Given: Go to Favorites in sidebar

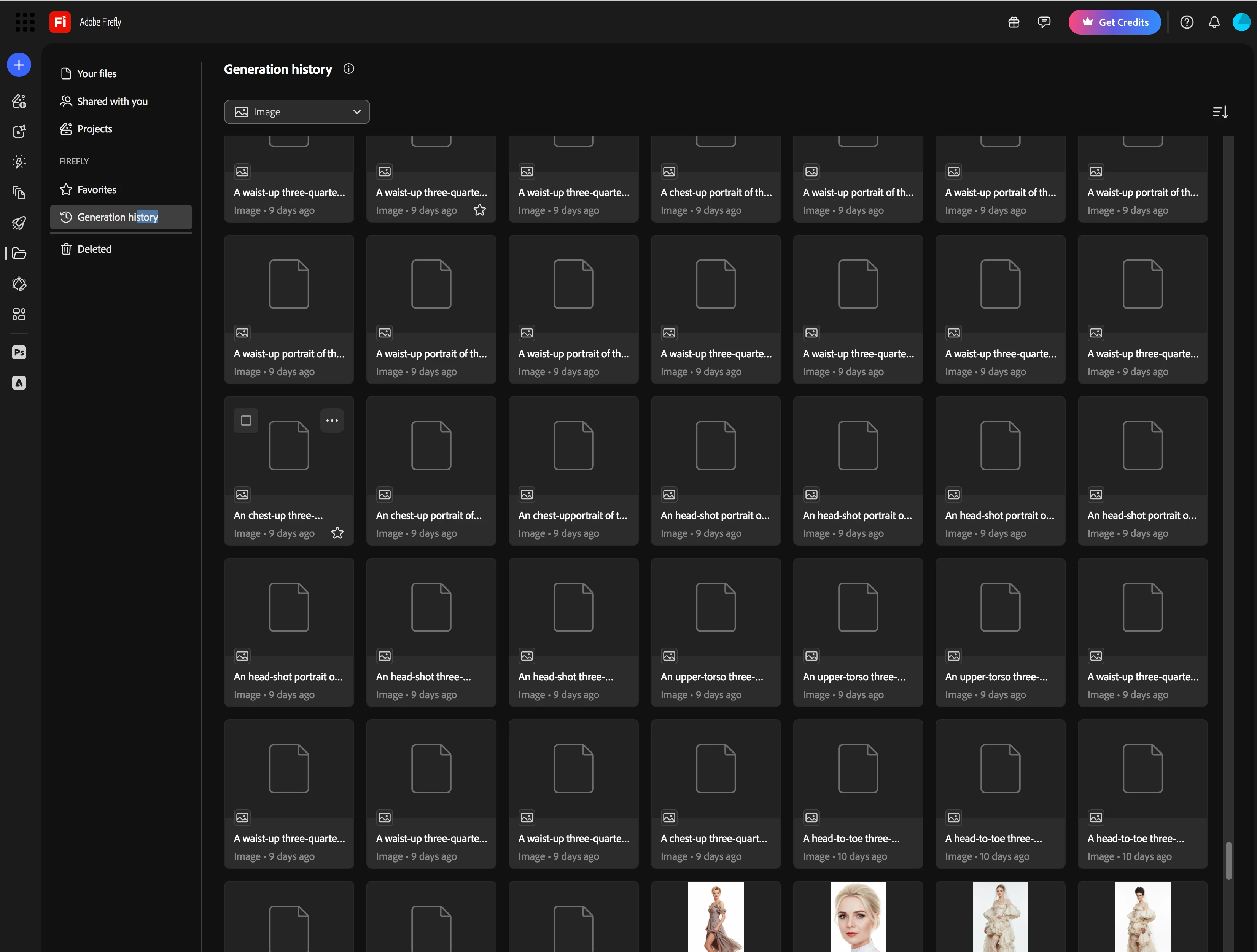Looking at the screenshot, I should pos(97,190).
